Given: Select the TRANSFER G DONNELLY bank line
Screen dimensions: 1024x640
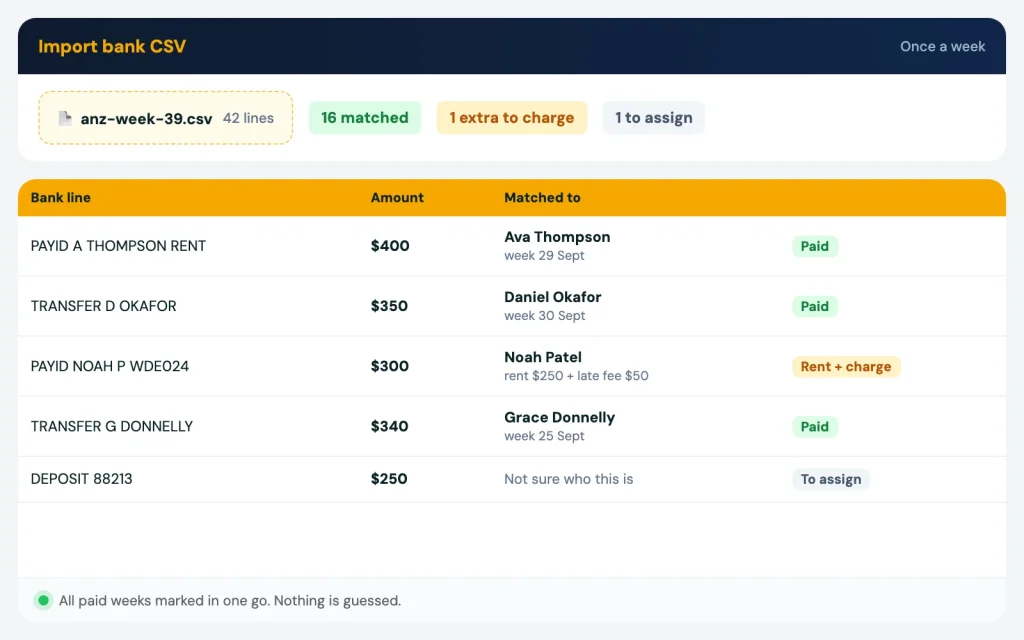Looking at the screenshot, I should pos(112,426).
